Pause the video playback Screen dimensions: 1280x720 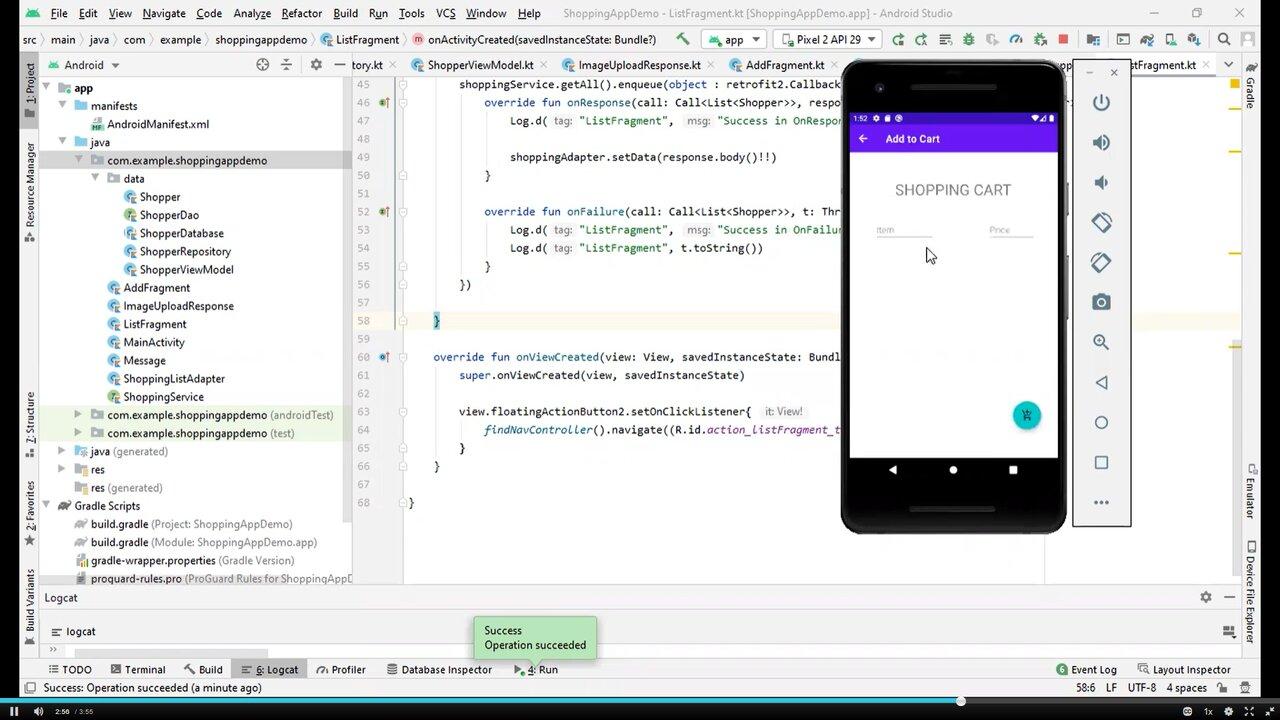coord(14,711)
